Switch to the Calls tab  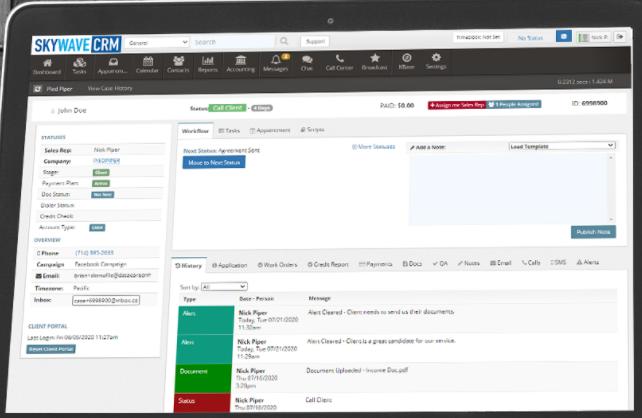tap(531, 262)
